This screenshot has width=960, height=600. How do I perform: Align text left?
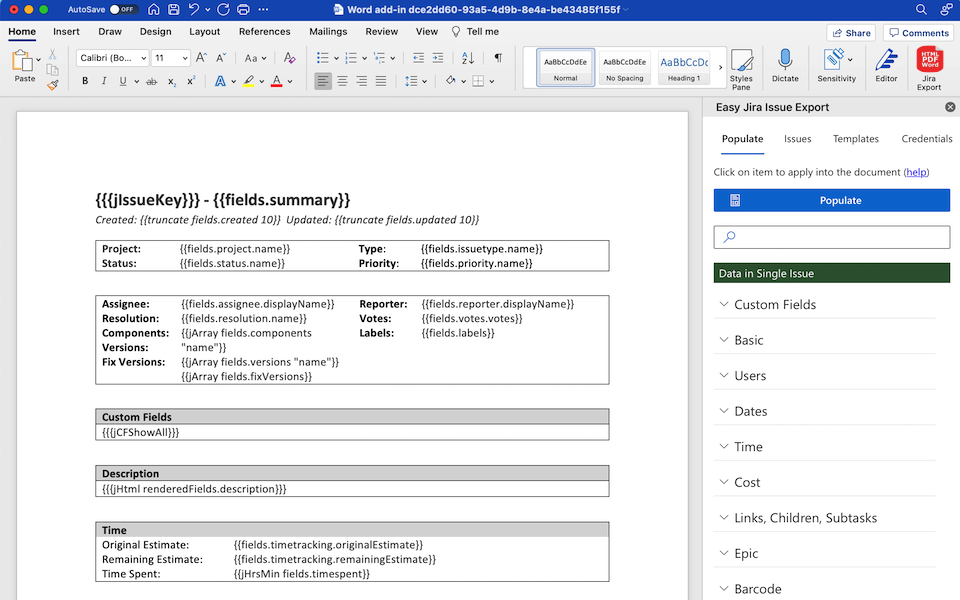(323, 81)
